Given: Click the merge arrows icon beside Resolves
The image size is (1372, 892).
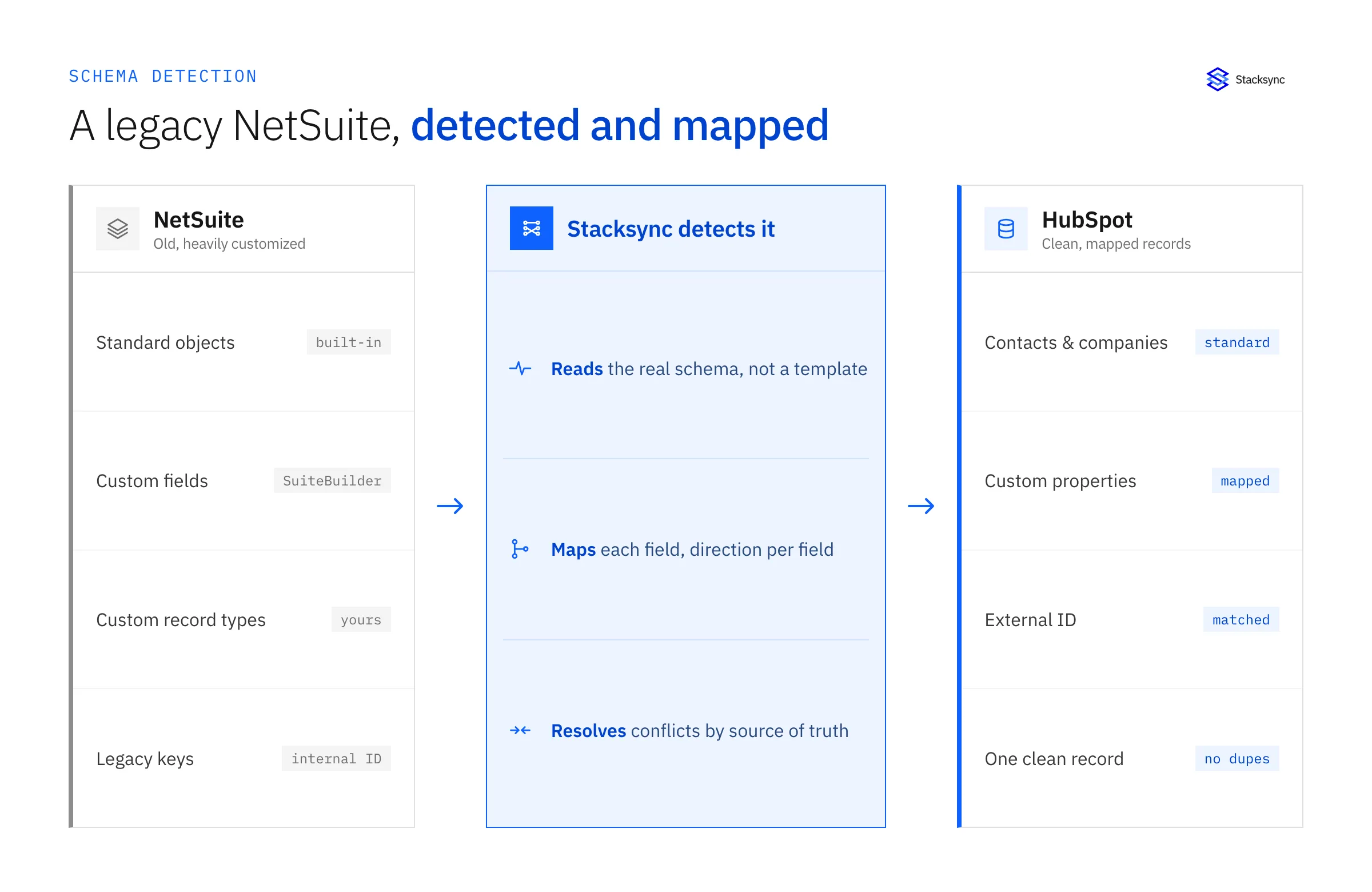Looking at the screenshot, I should coord(520,730).
